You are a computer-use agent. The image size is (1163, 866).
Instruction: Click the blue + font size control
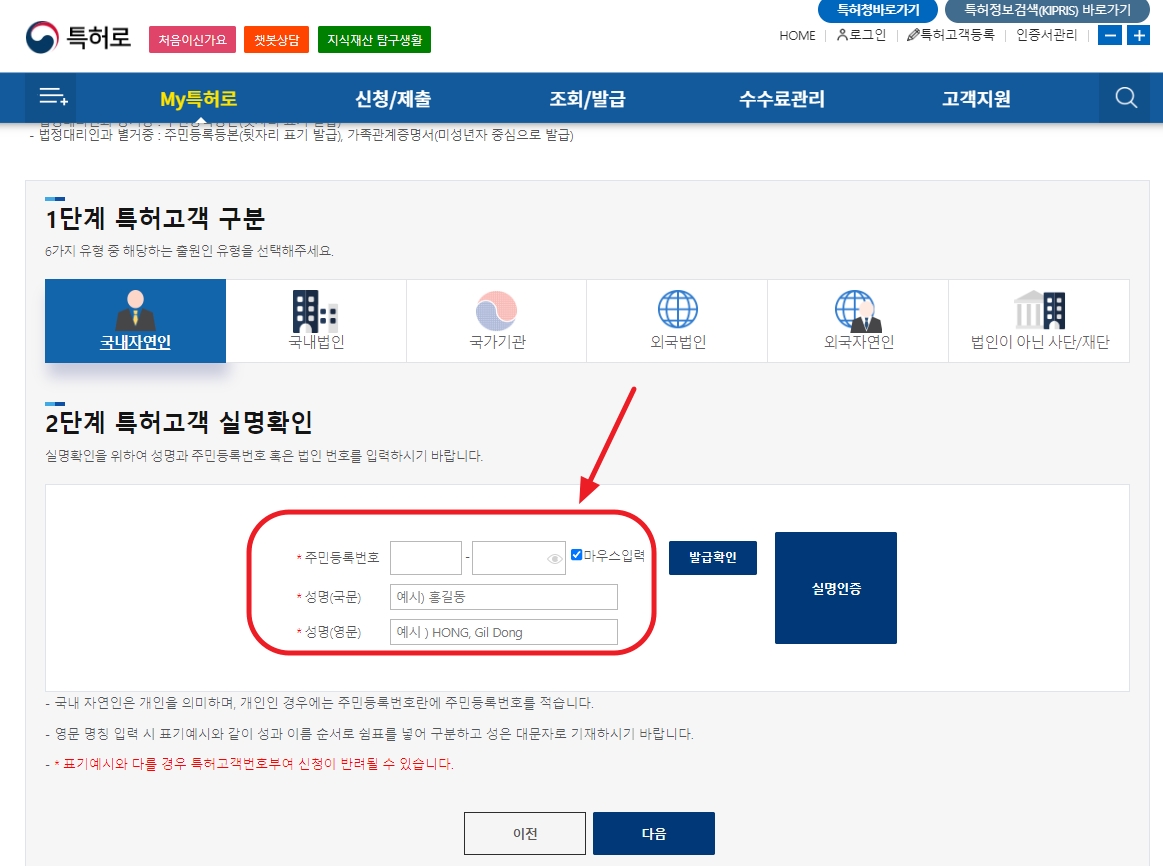tap(1139, 36)
